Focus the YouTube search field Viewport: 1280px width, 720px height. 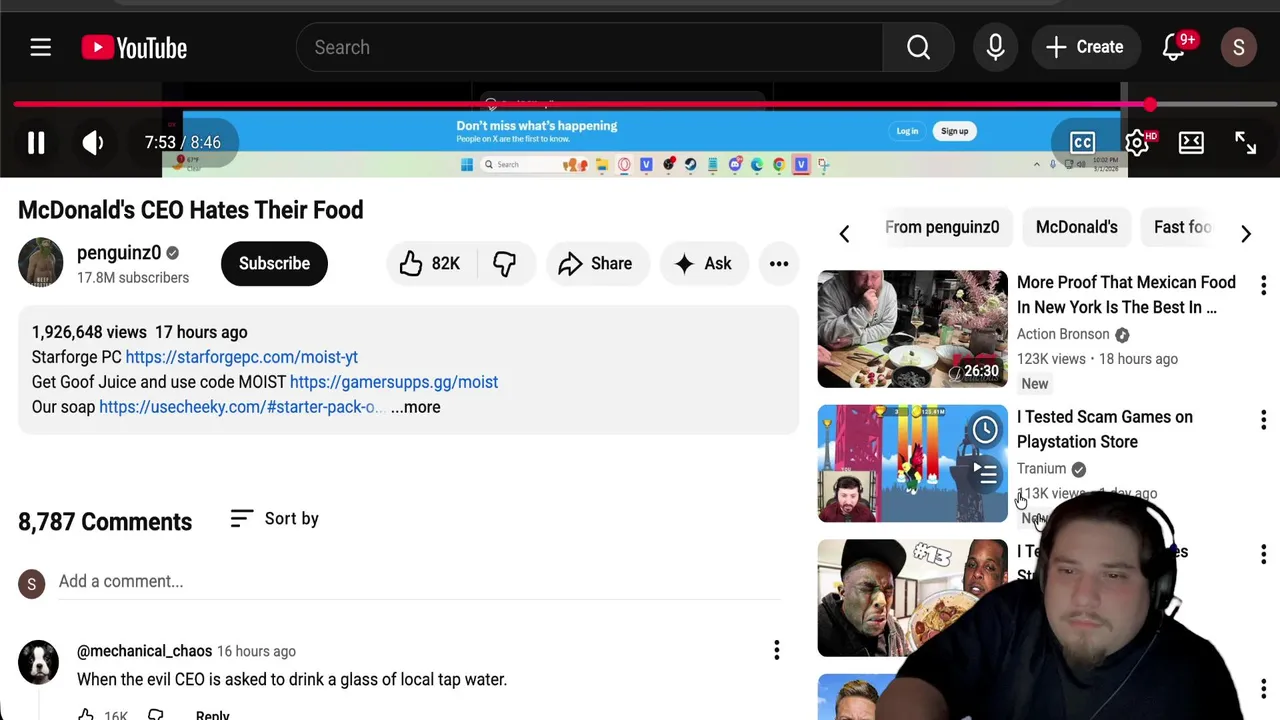[590, 47]
